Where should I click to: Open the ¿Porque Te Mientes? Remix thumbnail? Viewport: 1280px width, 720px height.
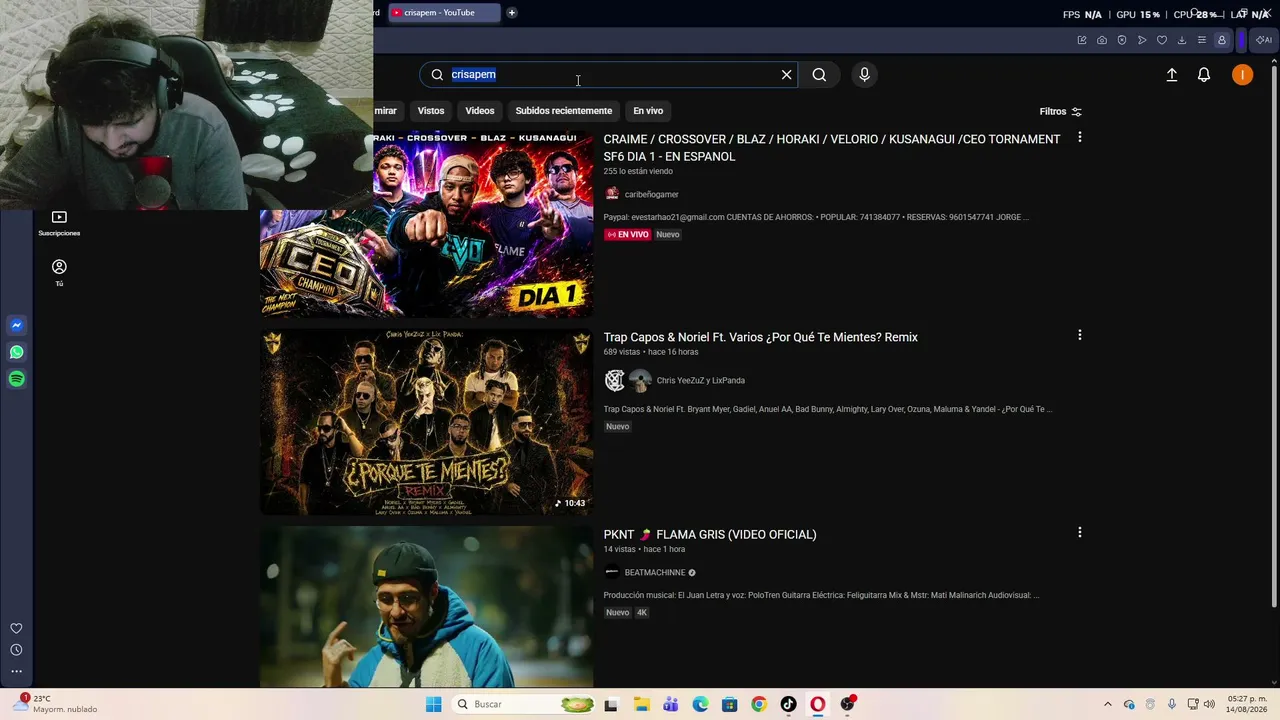tap(427, 423)
